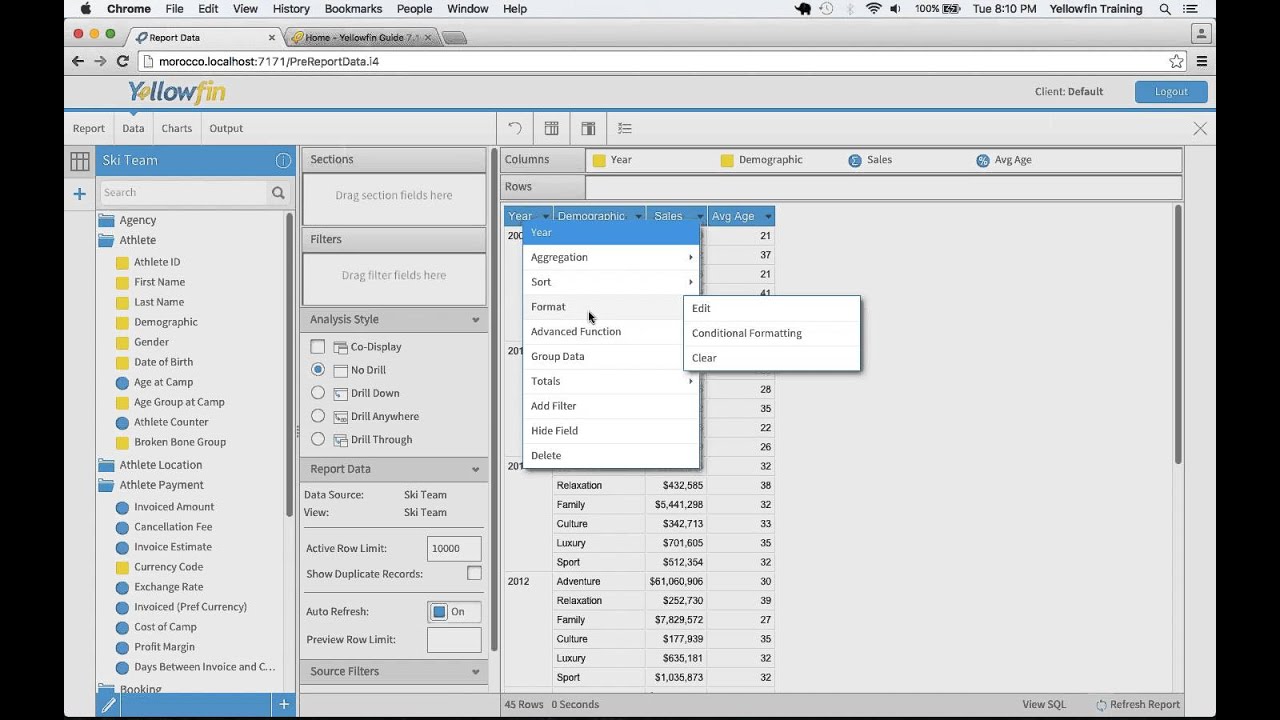Collapse the Athlete Payment folder
Image resolution: width=1280 pixels, height=720 pixels.
coord(106,485)
